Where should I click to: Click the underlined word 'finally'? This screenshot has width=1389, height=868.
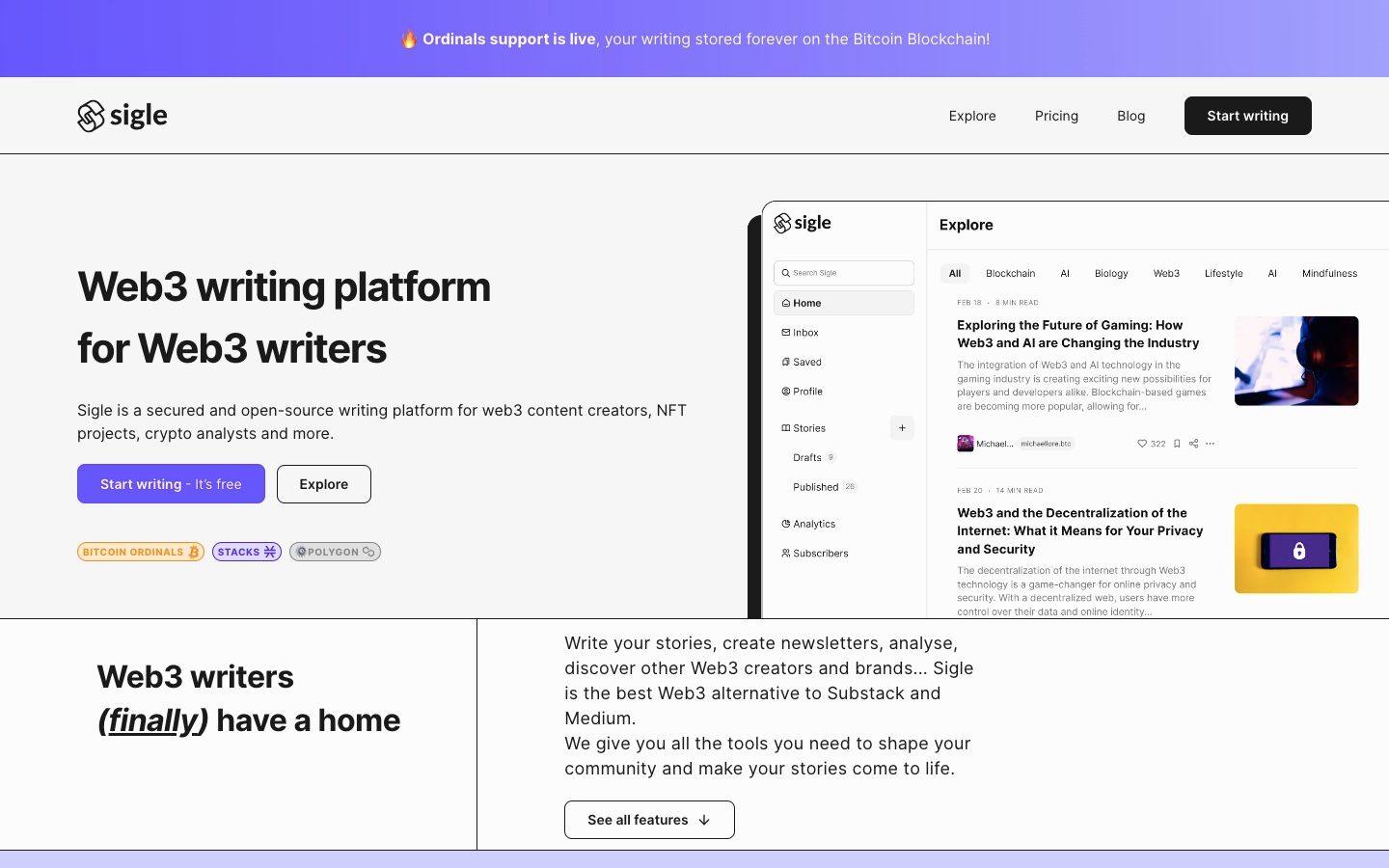coord(153,720)
